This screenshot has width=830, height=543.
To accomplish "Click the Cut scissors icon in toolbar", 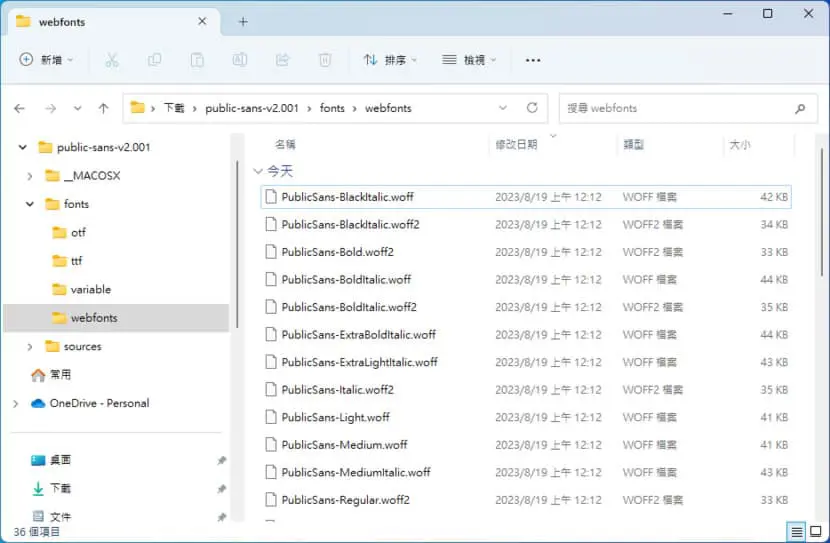I will [x=112, y=60].
